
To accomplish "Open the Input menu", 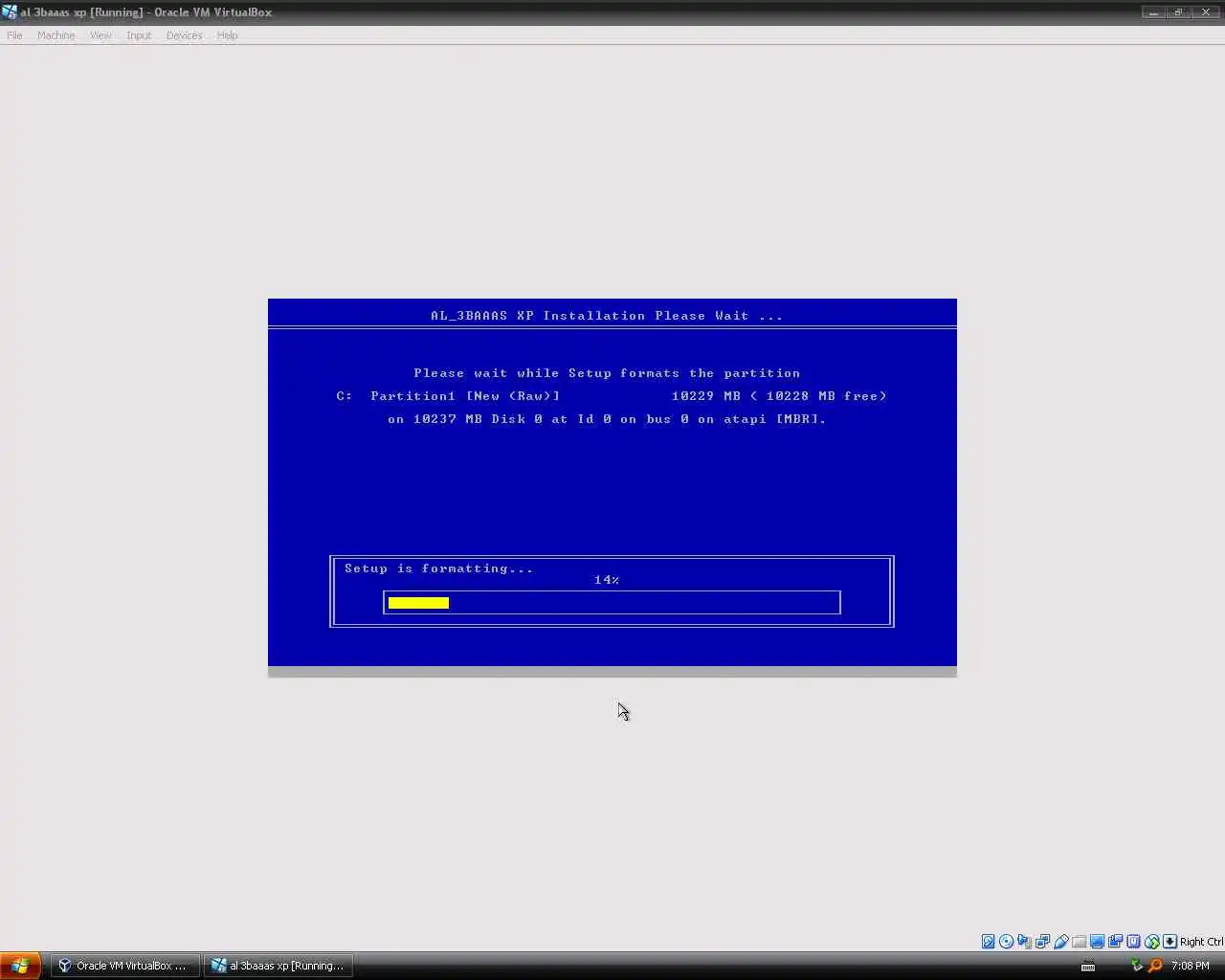I will (x=139, y=35).
